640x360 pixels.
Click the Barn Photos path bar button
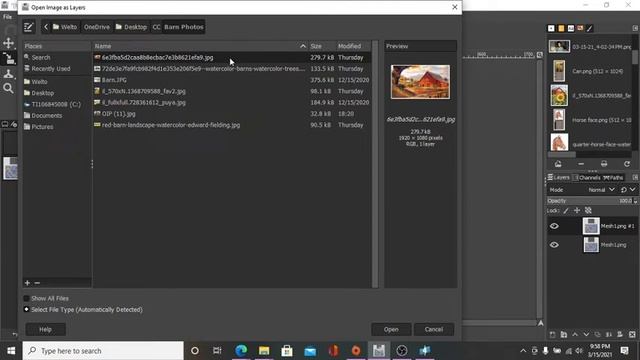pyautogui.click(x=184, y=27)
